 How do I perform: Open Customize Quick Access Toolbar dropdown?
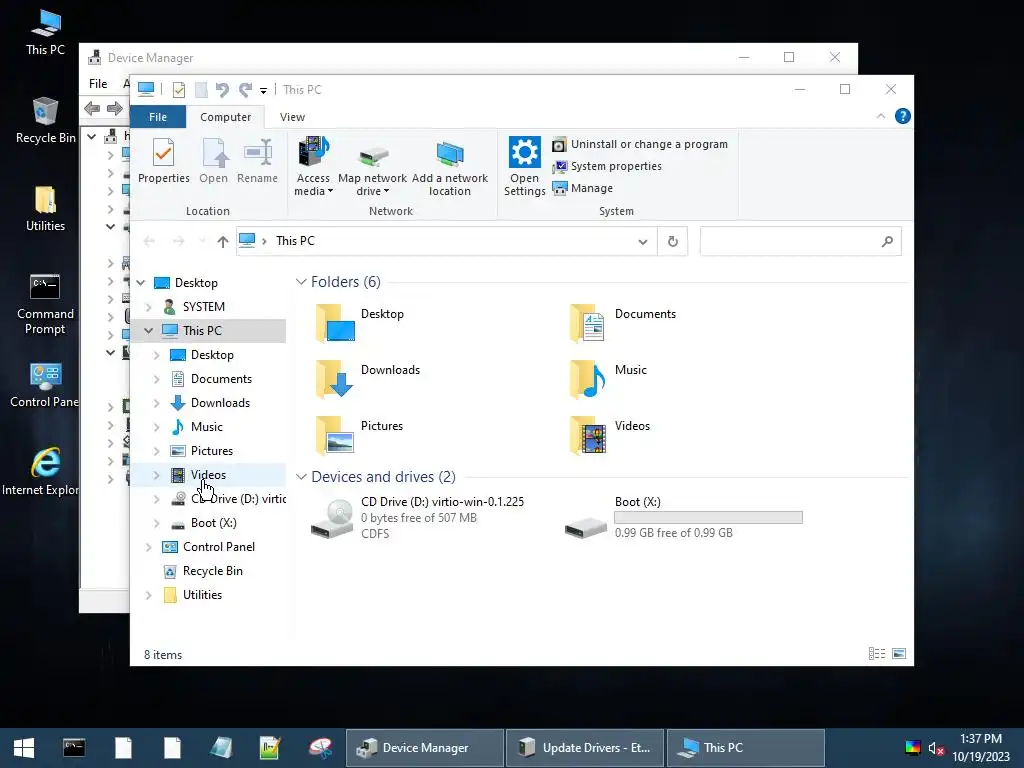[263, 90]
